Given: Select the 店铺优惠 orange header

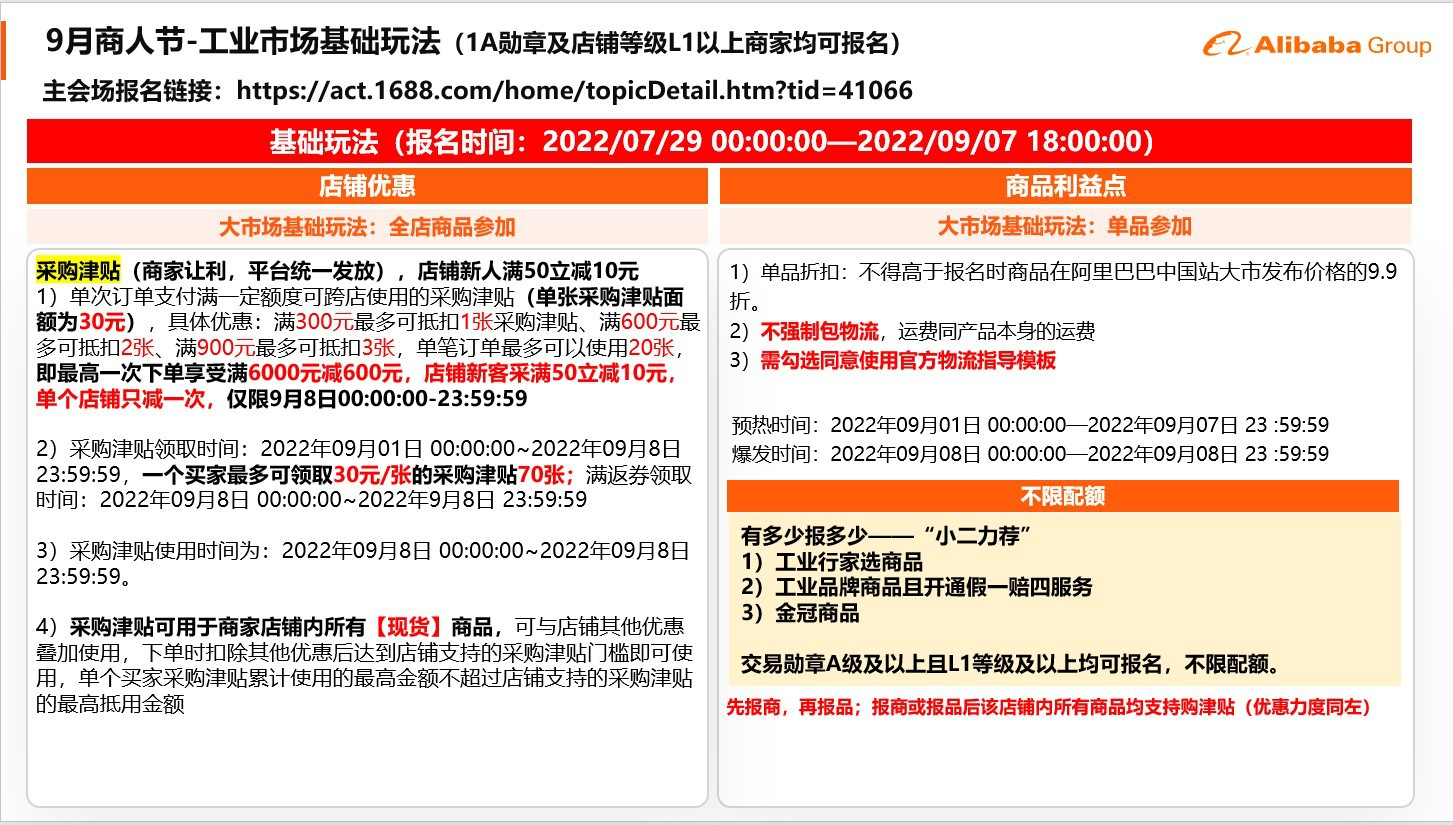Looking at the screenshot, I should tap(367, 186).
